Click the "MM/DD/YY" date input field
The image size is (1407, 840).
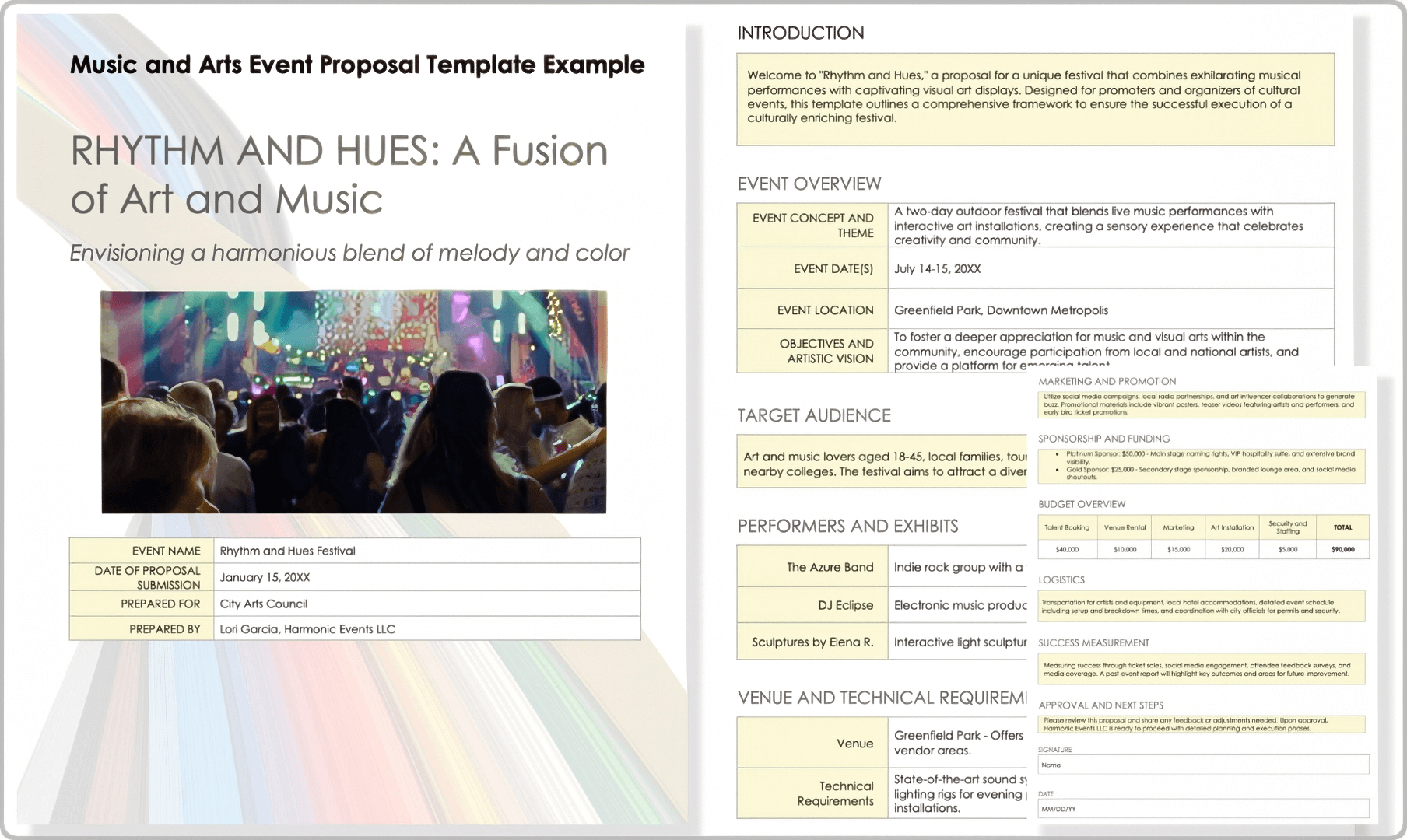pos(1203,809)
